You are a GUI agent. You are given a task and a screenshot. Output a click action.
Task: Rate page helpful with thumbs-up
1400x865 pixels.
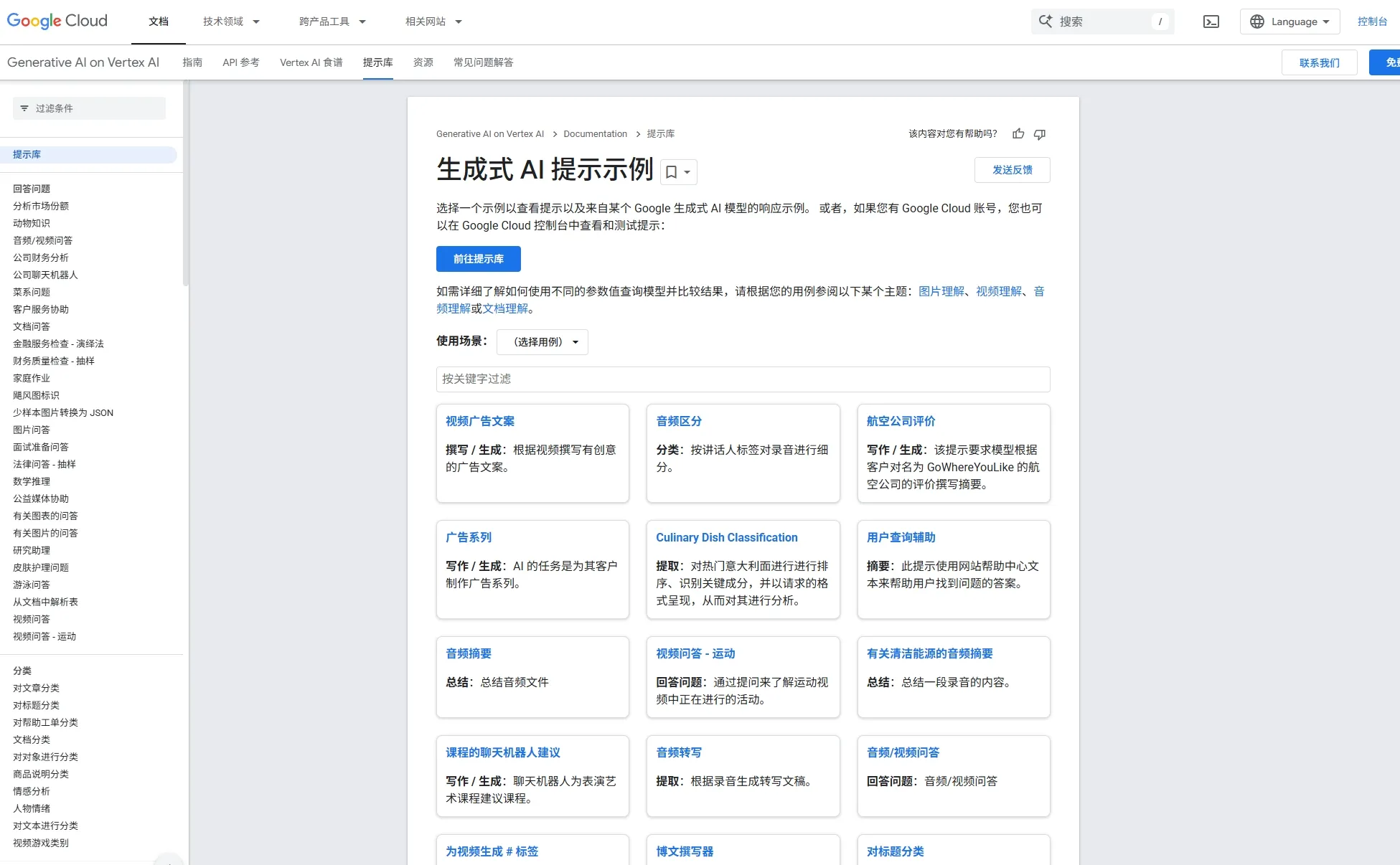click(x=1018, y=134)
